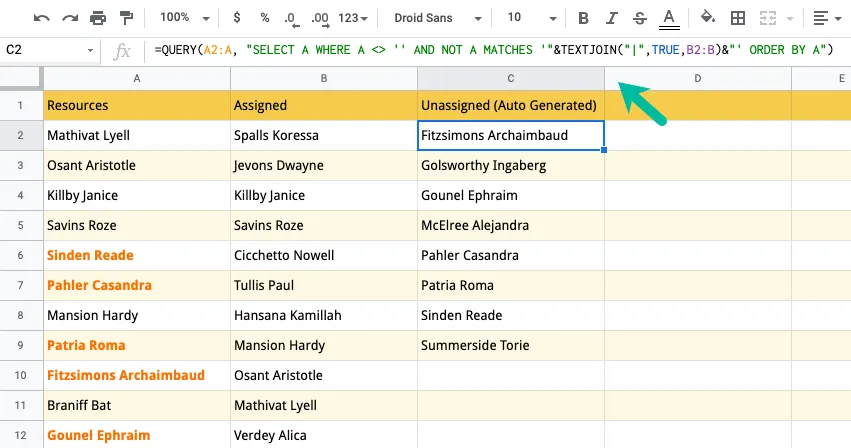851x448 pixels.
Task: Select column A header
Action: point(137,78)
